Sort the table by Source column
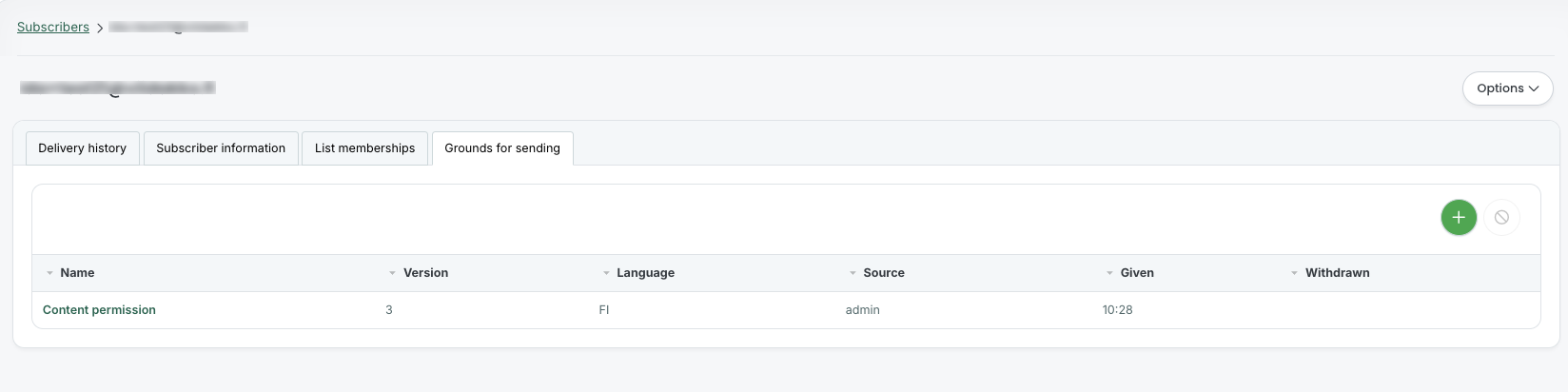Screen dimensions: 1568x392 coord(884,273)
